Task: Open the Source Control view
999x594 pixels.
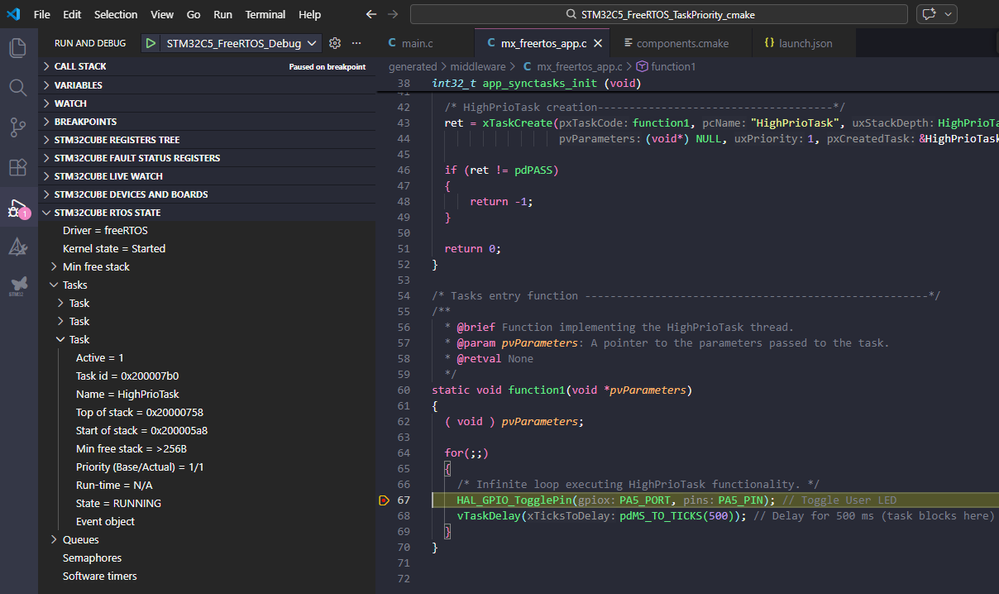Action: (x=18, y=127)
